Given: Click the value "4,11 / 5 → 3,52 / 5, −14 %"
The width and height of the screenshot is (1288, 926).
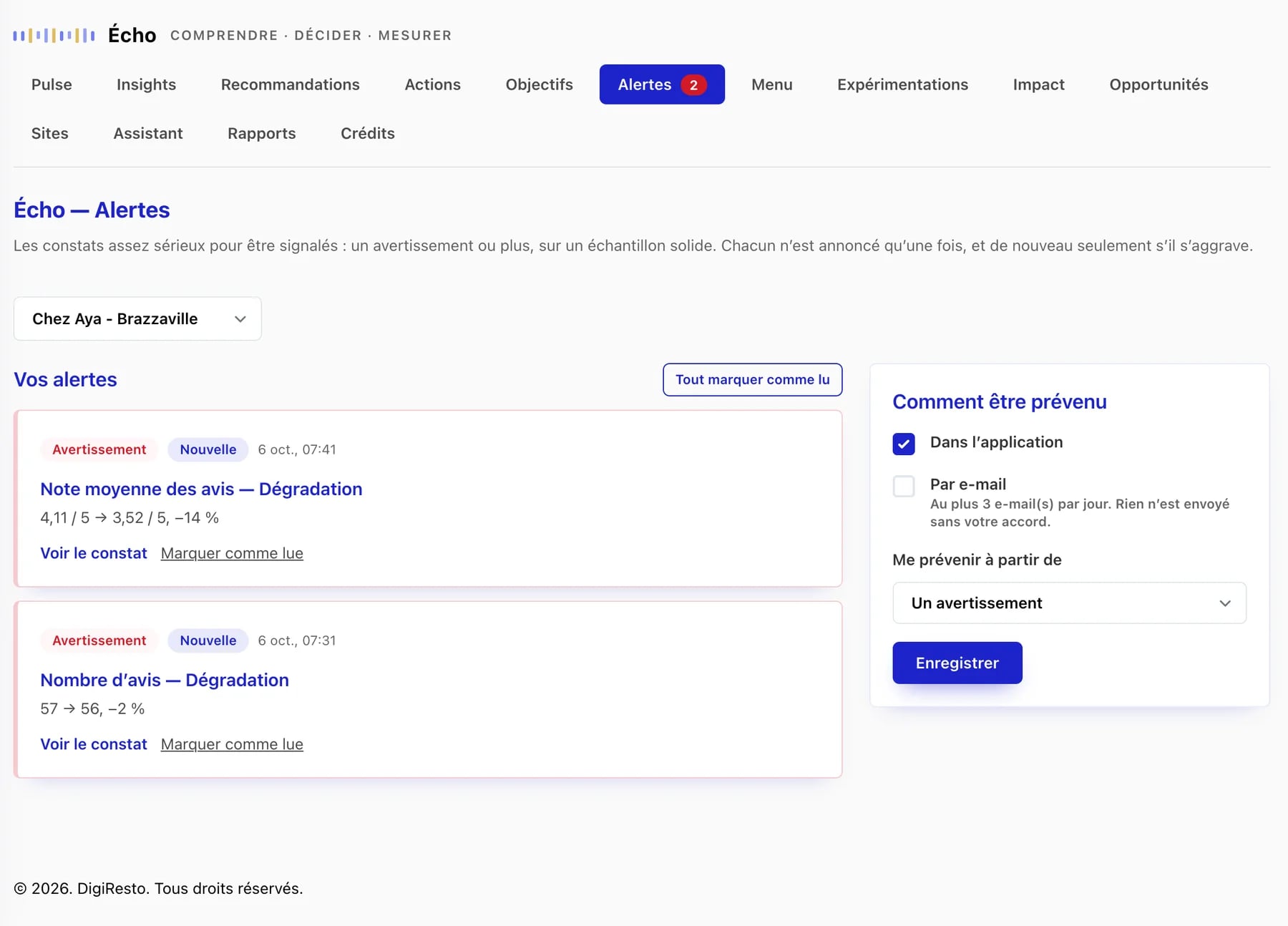Looking at the screenshot, I should [130, 517].
